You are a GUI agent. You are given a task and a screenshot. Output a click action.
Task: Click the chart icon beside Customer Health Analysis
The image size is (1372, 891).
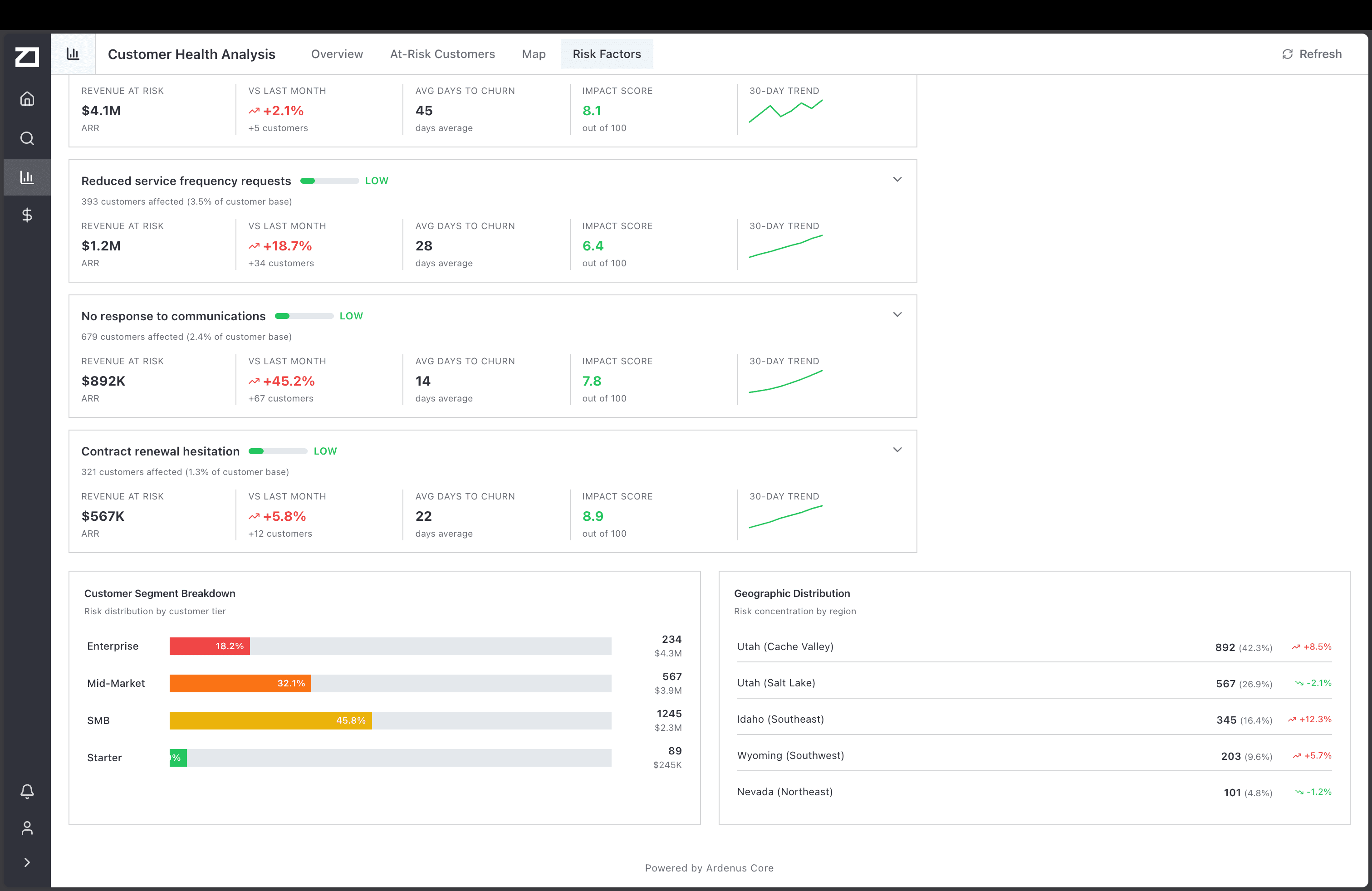tap(73, 54)
